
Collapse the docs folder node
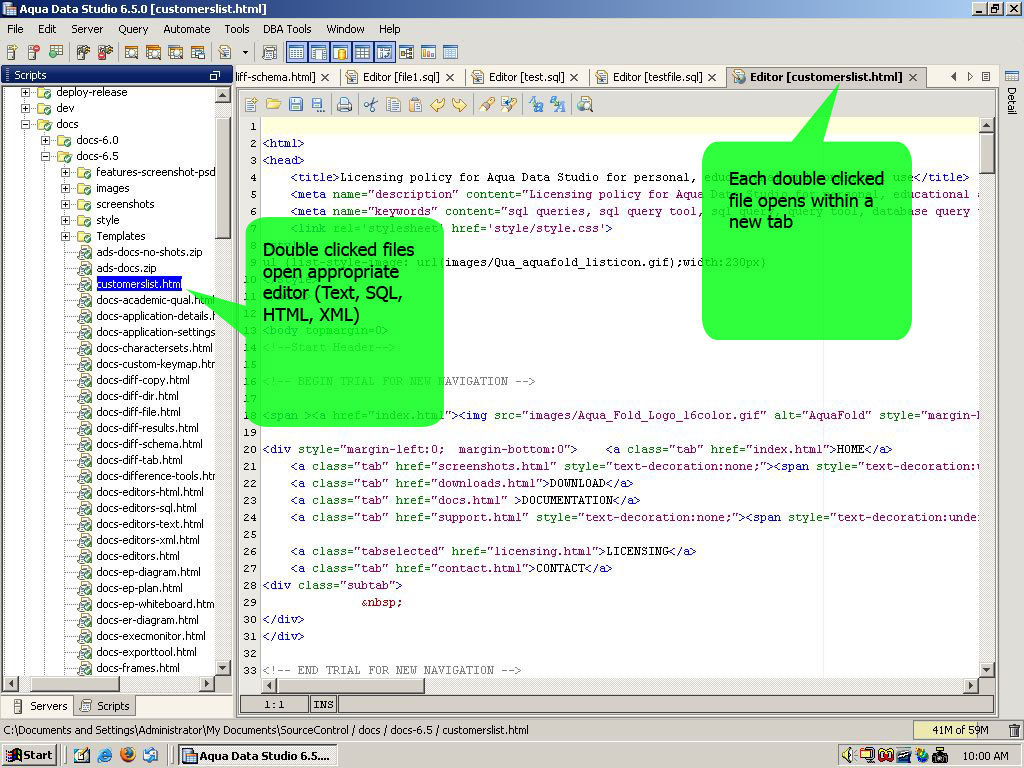point(25,124)
